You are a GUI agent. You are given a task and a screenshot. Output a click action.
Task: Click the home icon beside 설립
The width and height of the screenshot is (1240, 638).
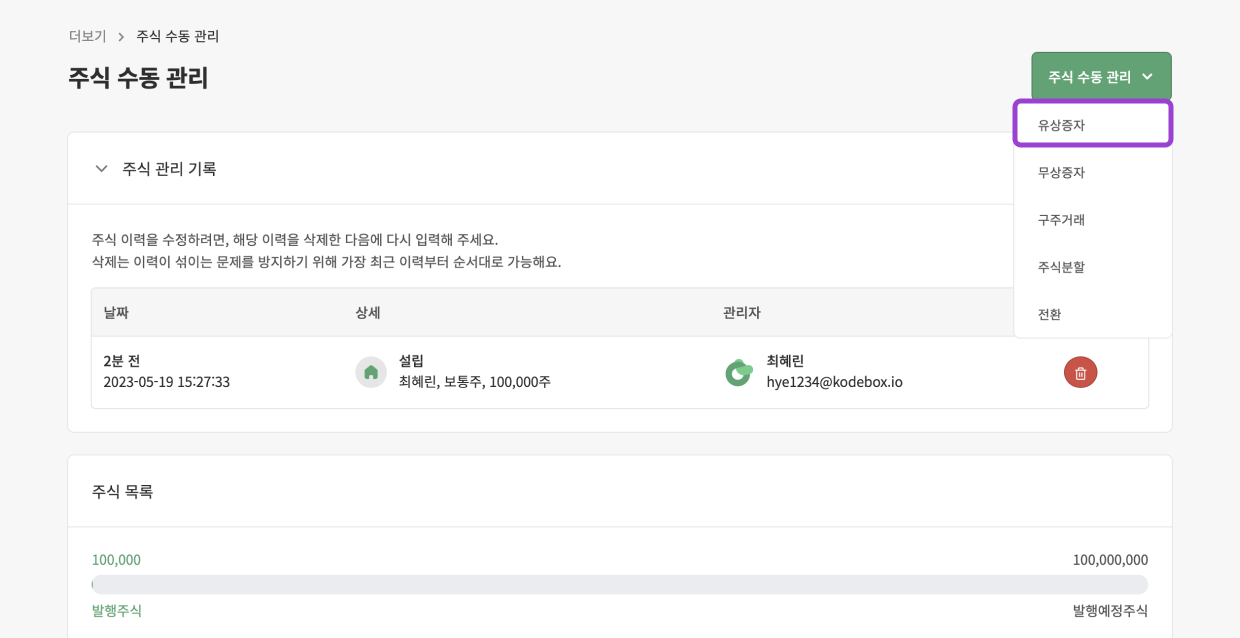(x=371, y=372)
